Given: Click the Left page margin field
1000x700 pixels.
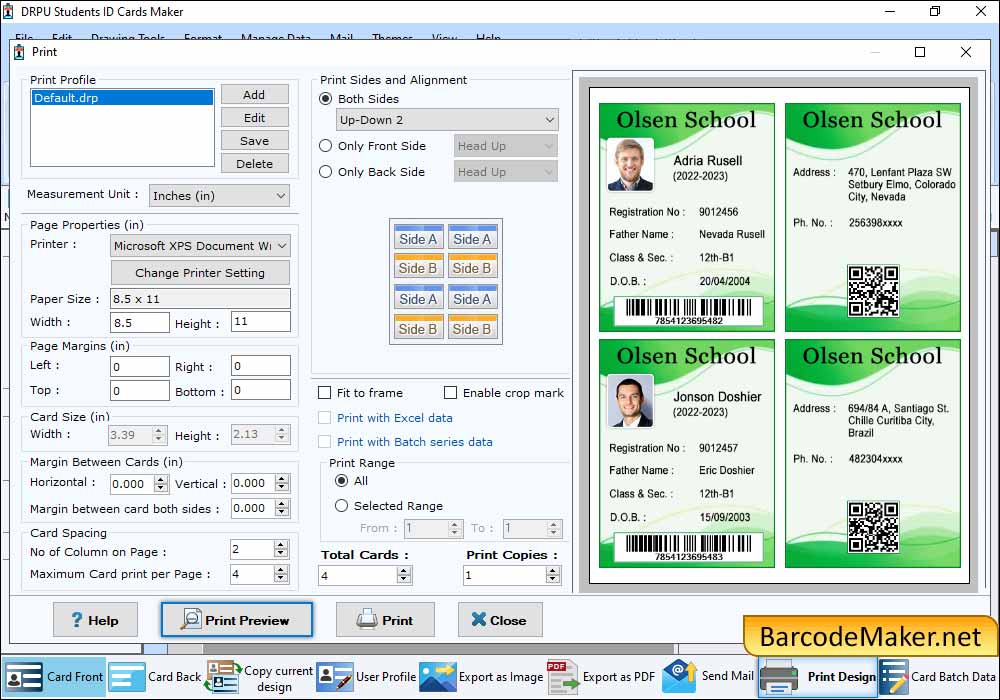Looking at the screenshot, I should (140, 366).
